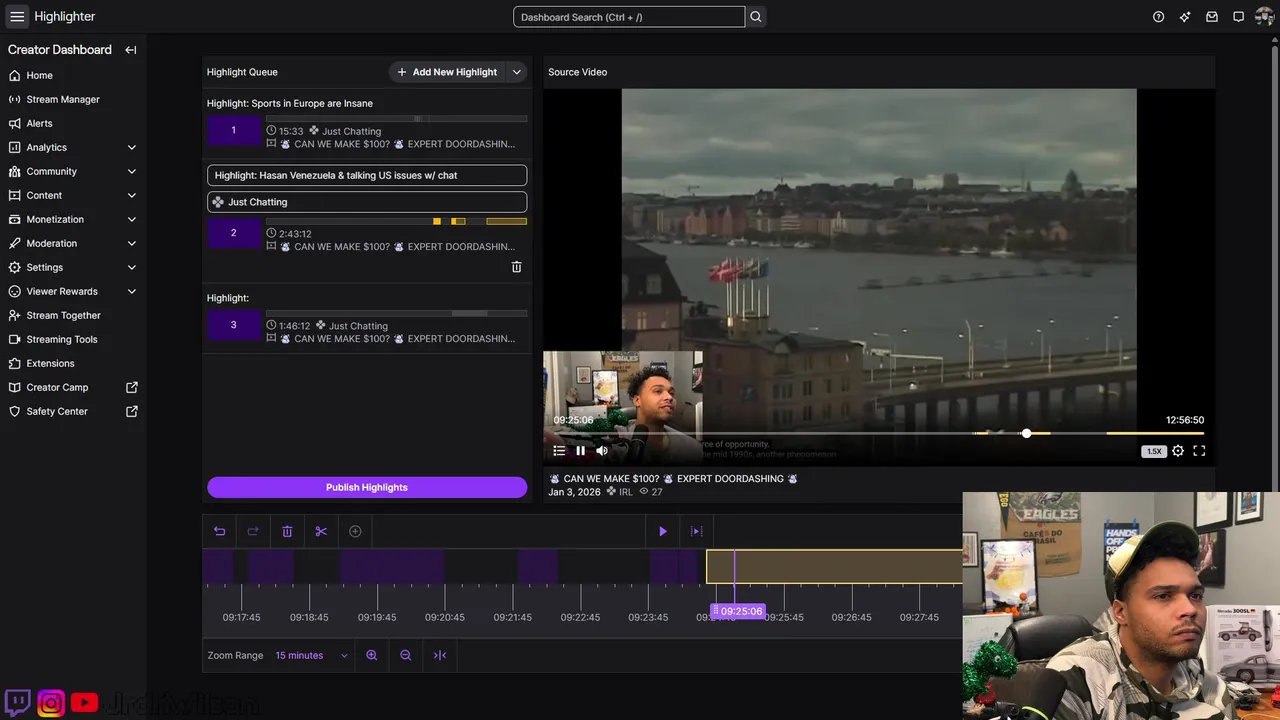The width and height of the screenshot is (1280, 720).
Task: Click the video seek bar handle
Action: point(1026,433)
